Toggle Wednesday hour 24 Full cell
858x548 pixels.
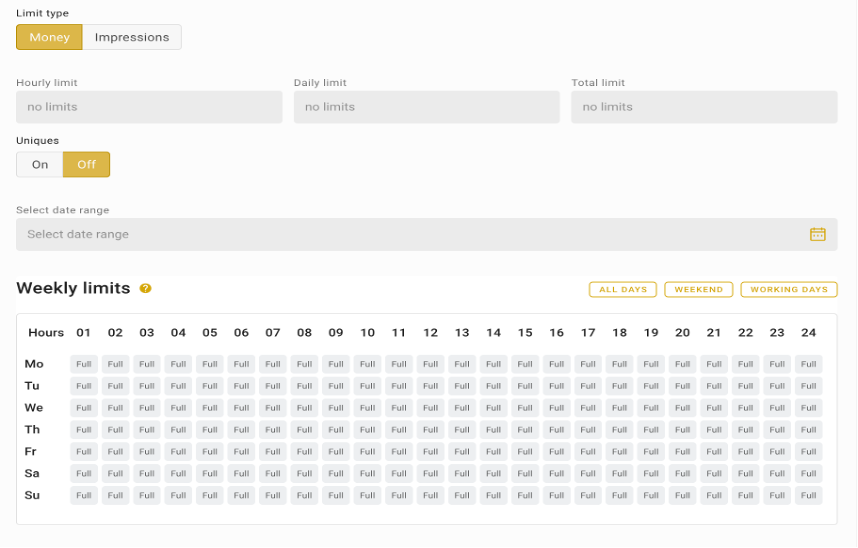click(808, 408)
